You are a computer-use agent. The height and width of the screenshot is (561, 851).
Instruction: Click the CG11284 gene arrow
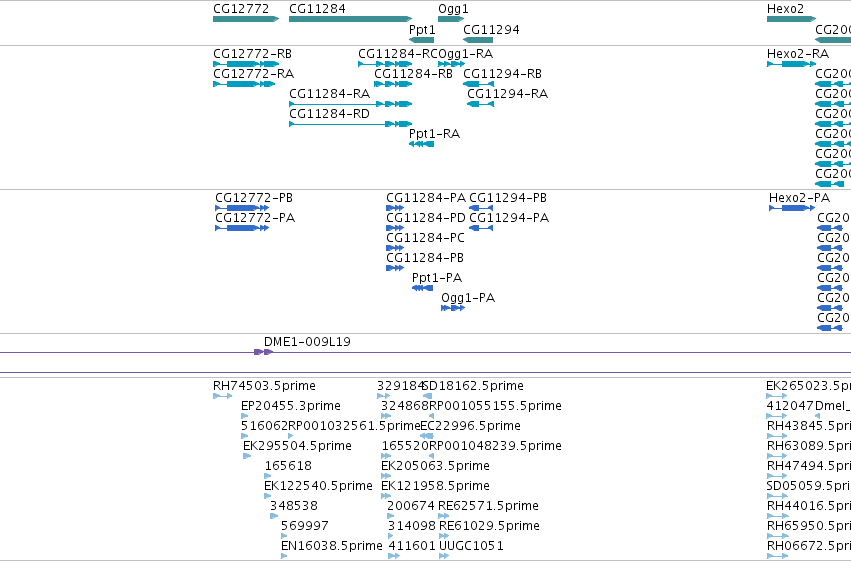click(x=351, y=19)
